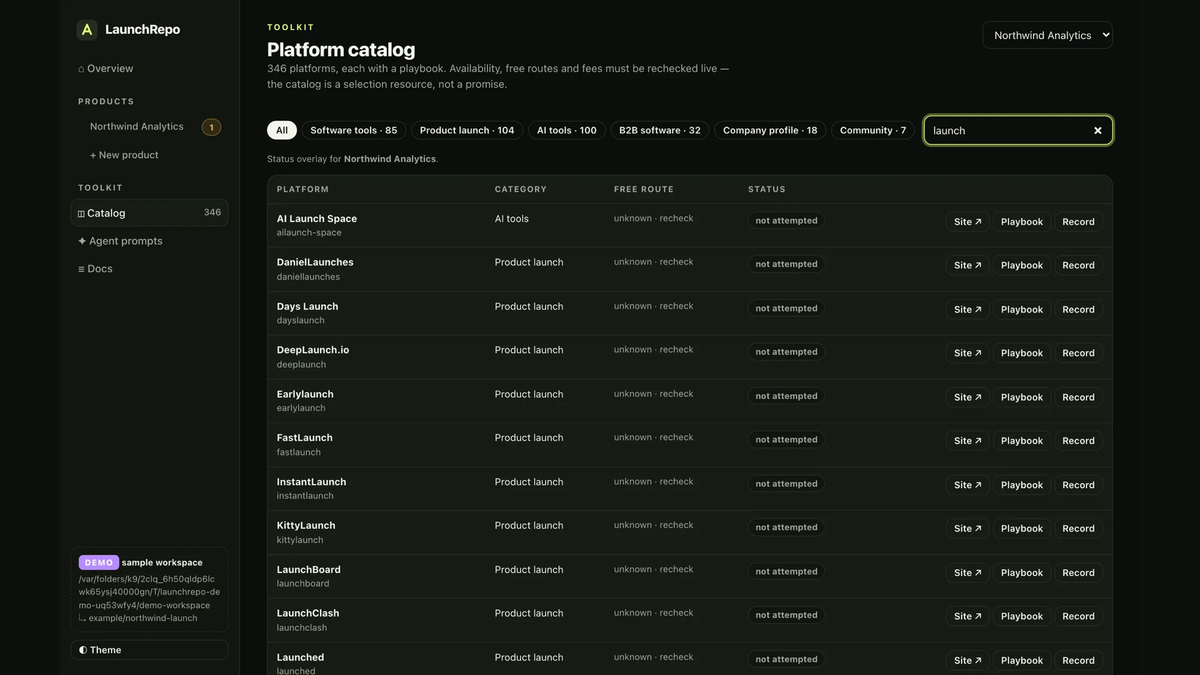
Task: Select the All filter chip
Action: tap(282, 130)
